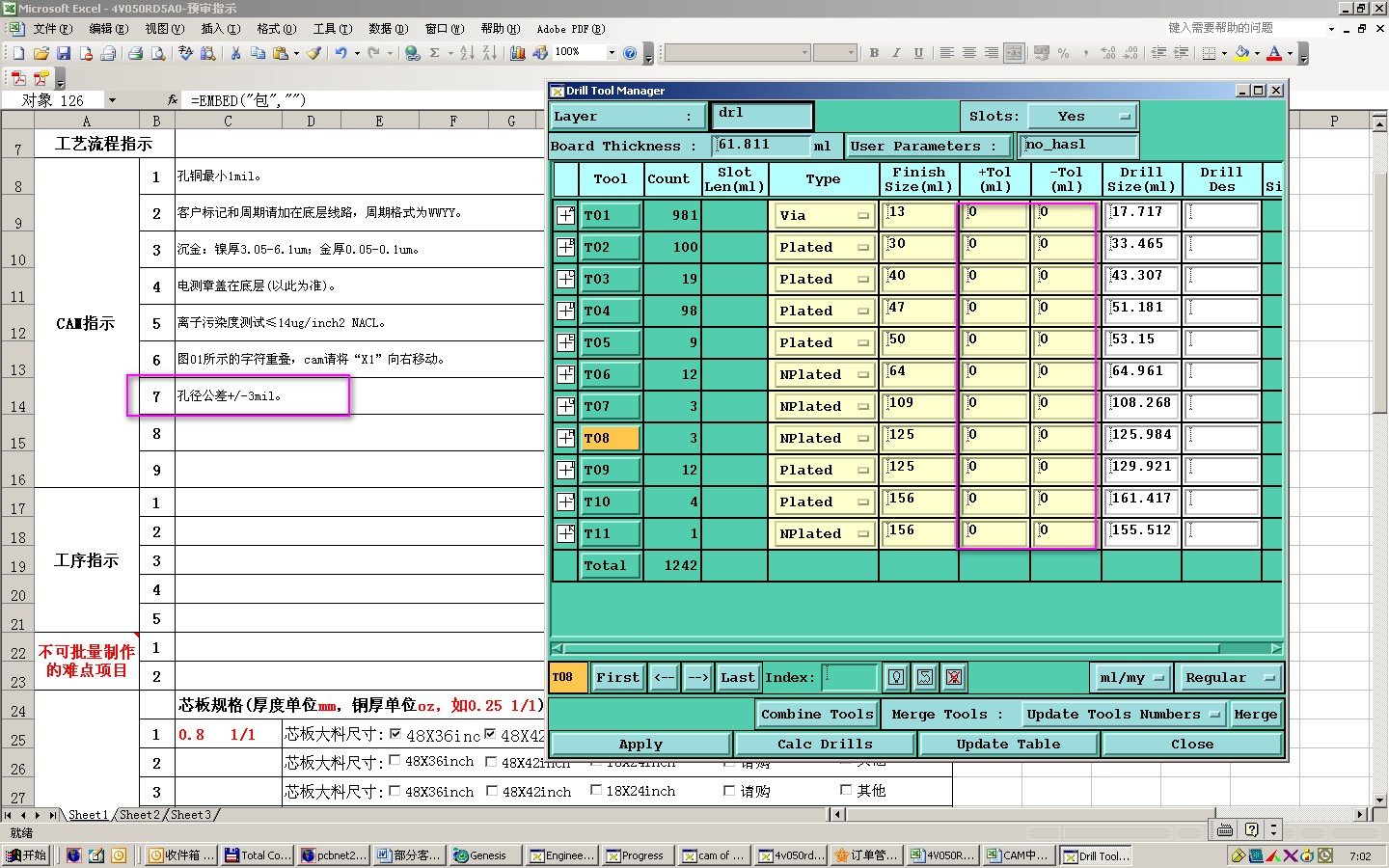Expand the T06 tool row plus box

coord(566,374)
